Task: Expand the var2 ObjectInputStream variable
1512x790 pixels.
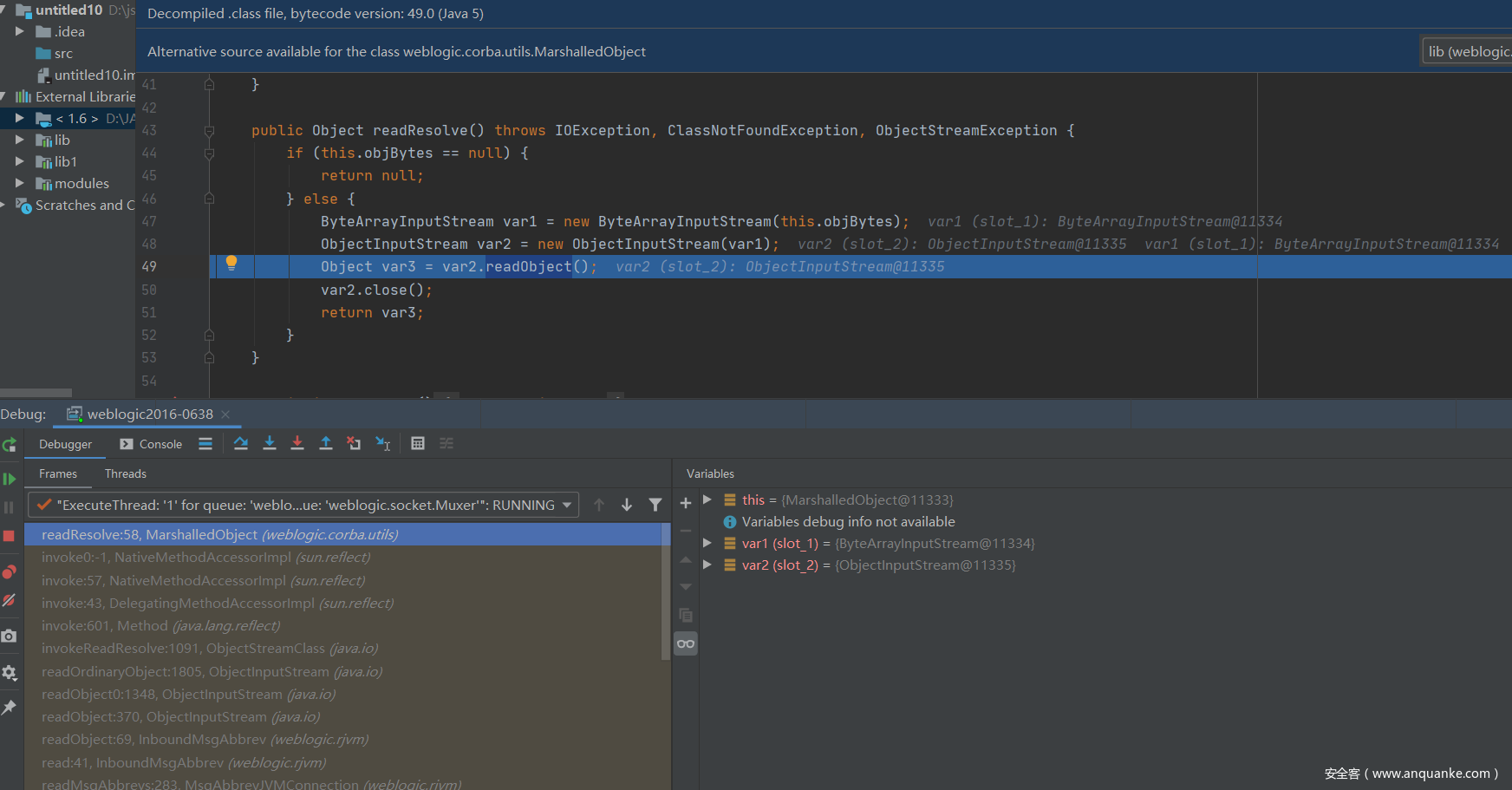Action: coord(707,565)
